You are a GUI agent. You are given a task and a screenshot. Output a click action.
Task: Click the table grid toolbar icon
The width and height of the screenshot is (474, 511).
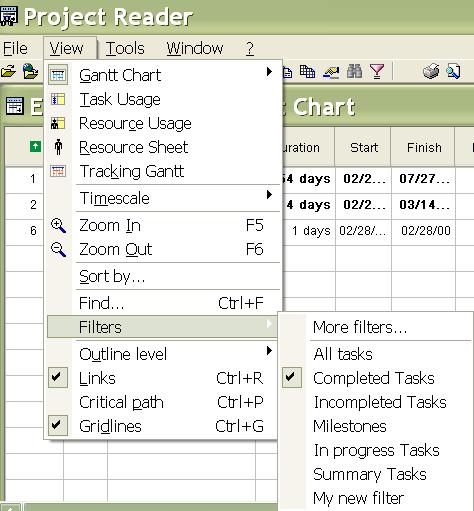[x=307, y=71]
